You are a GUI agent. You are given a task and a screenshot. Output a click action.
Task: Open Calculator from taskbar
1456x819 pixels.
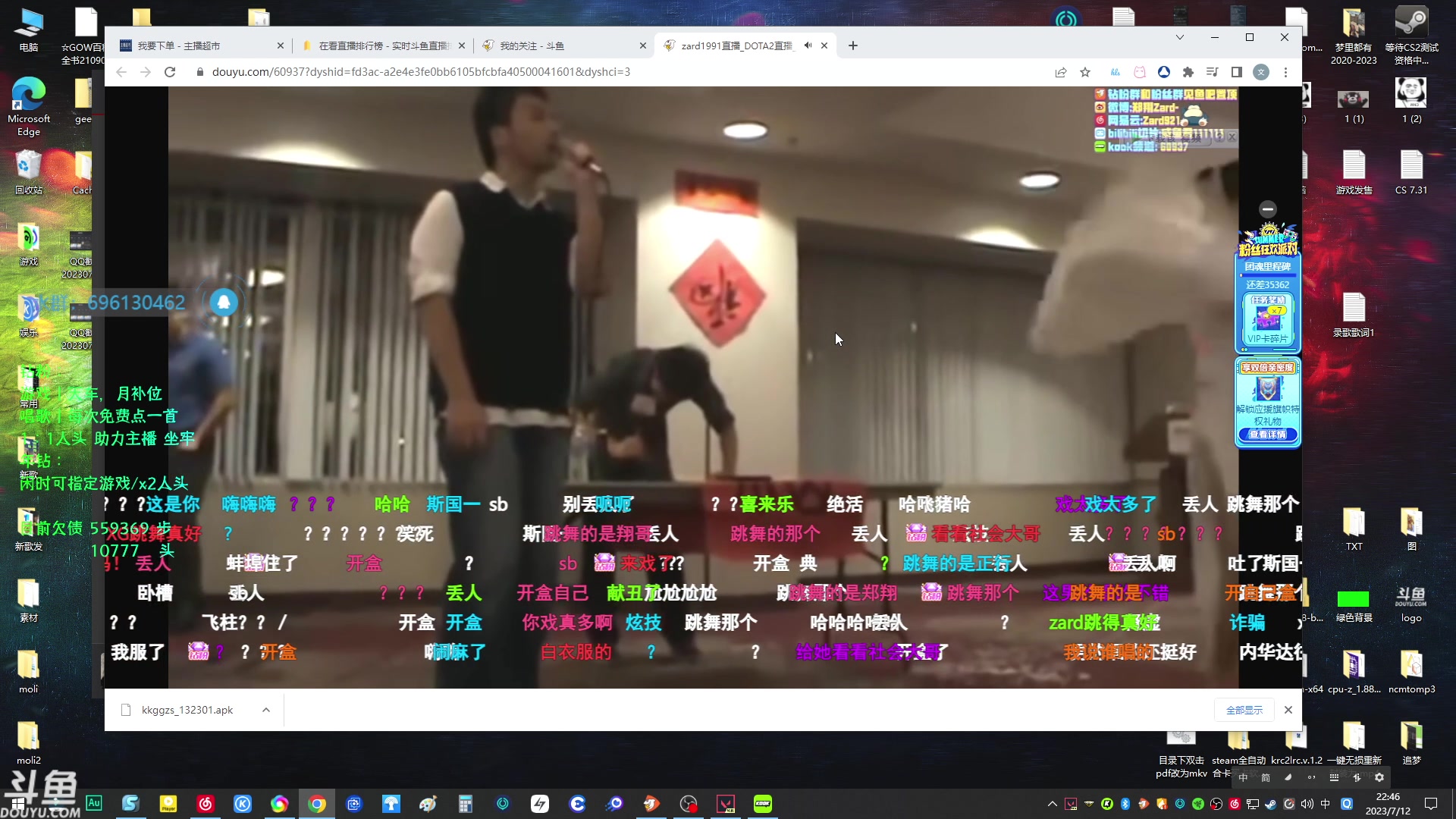tap(466, 804)
